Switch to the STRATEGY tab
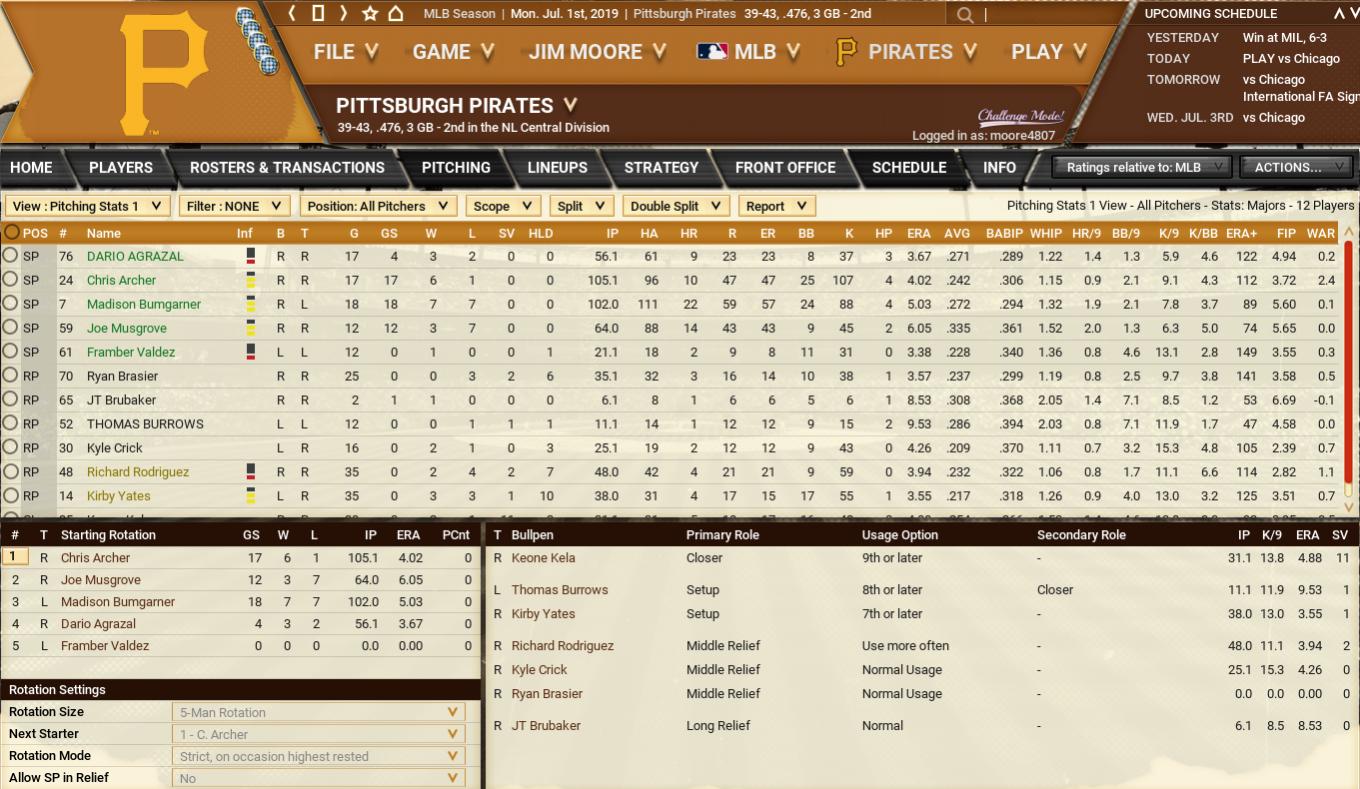The image size is (1360, 789). coord(661,167)
